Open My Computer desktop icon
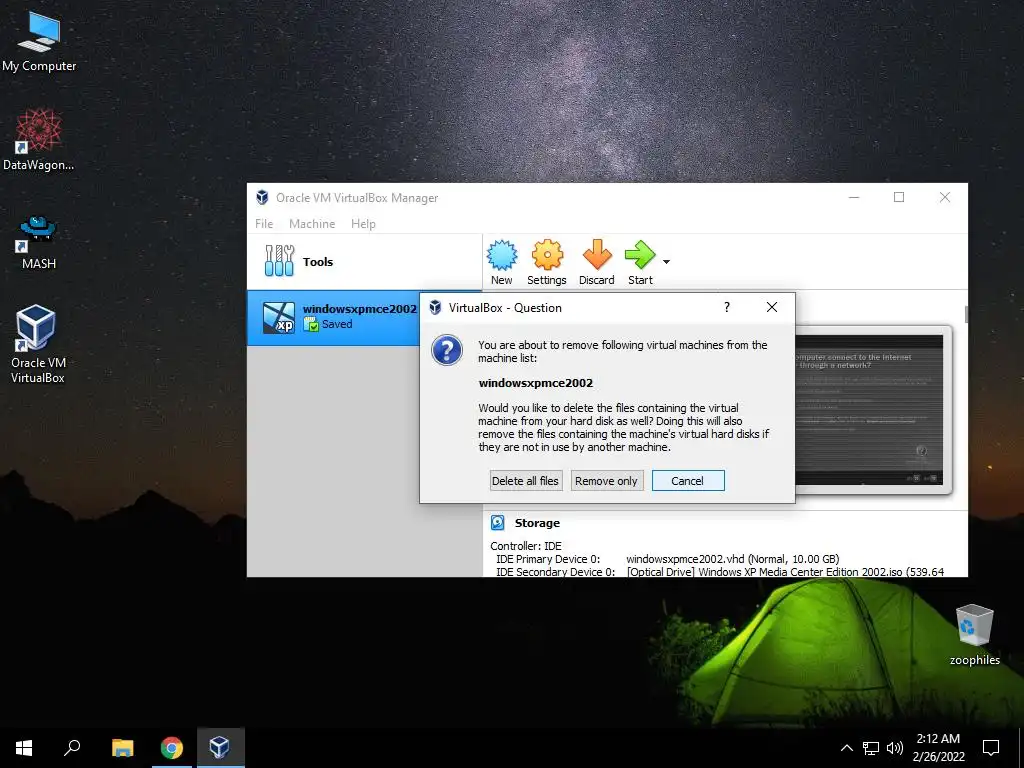Image resolution: width=1024 pixels, height=768 pixels. click(39, 42)
